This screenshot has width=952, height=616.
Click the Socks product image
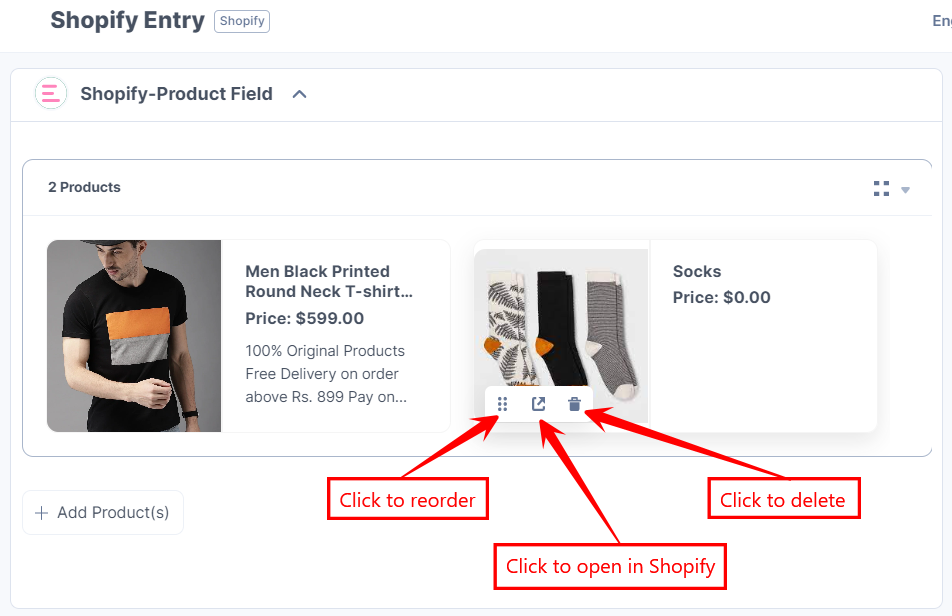[560, 320]
